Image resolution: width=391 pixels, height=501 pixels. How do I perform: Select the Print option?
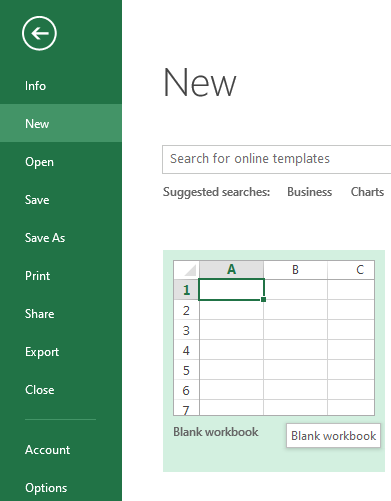(x=61, y=276)
